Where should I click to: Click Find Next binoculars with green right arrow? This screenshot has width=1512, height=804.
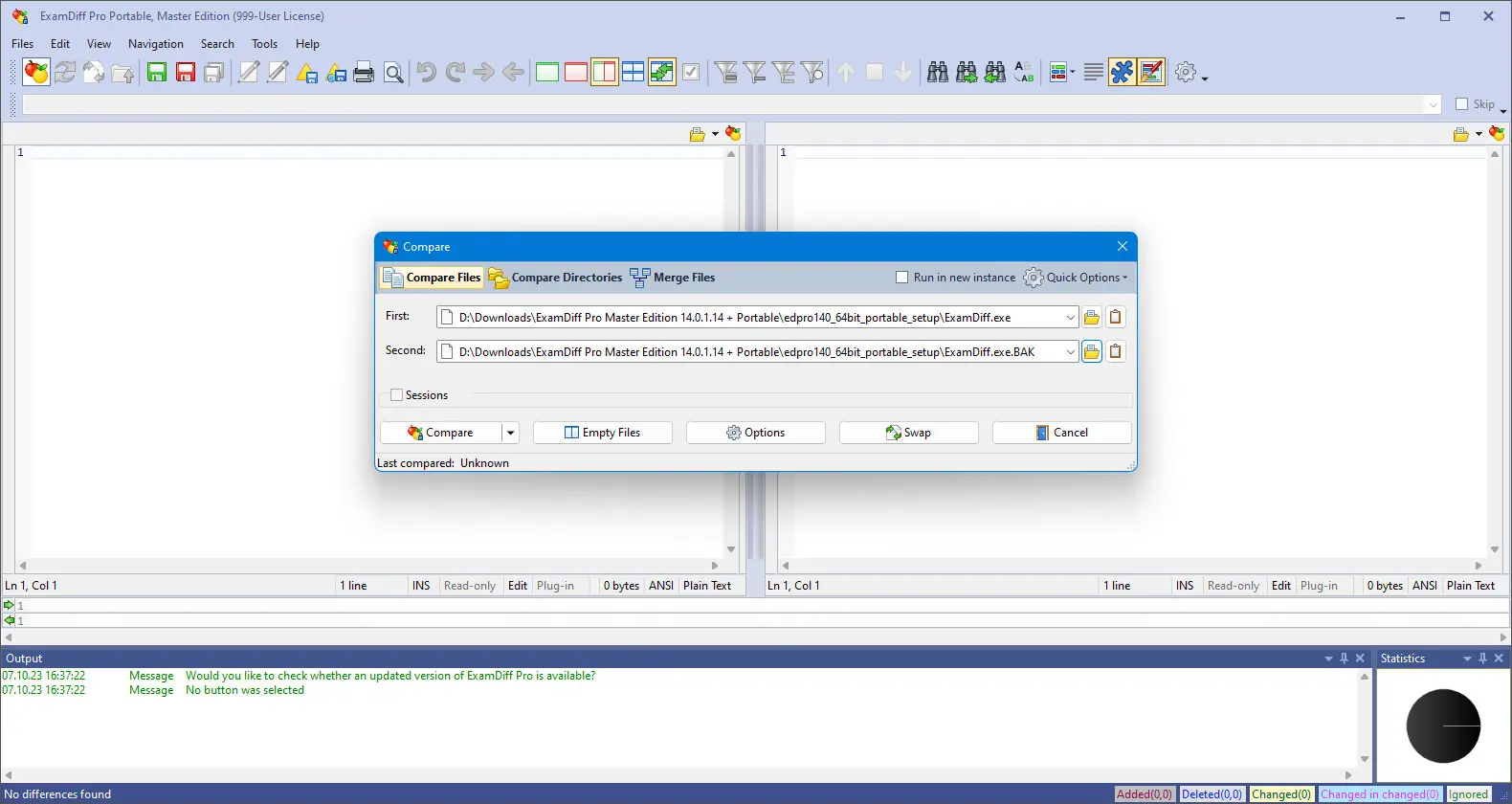(967, 72)
